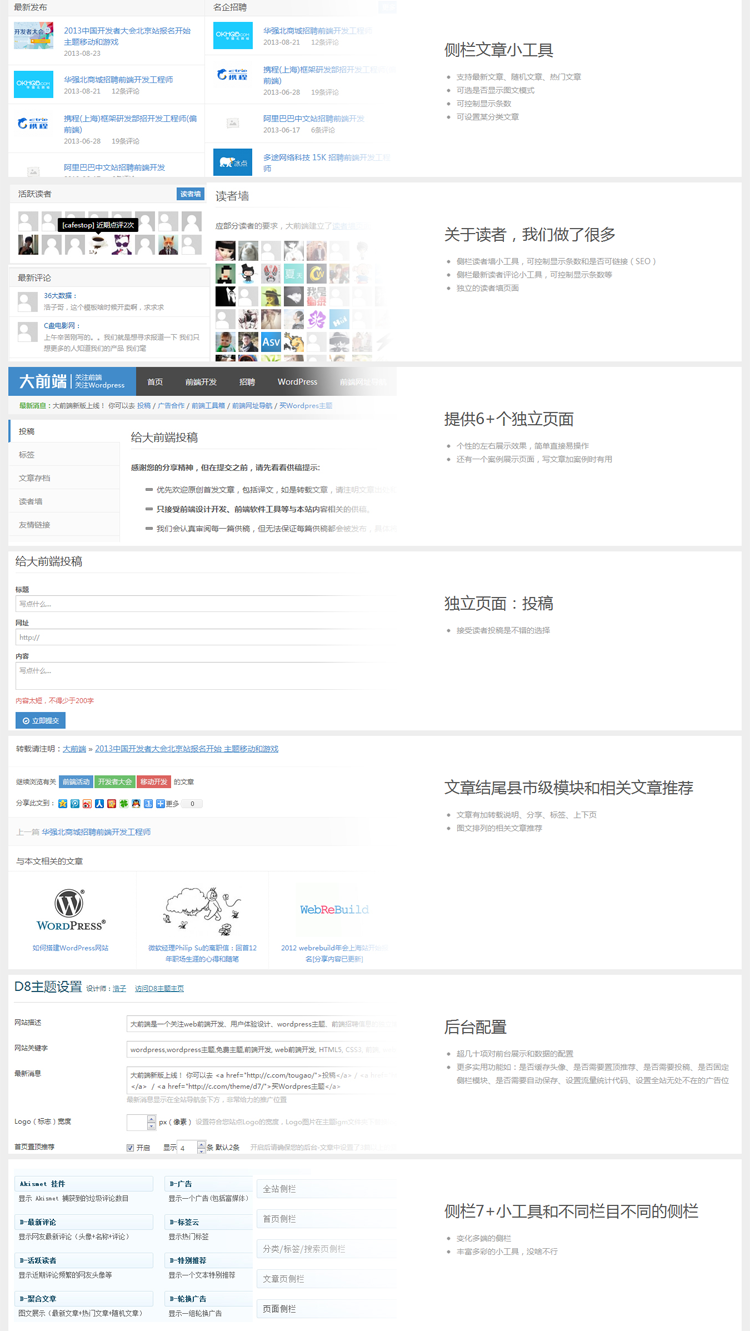Click the 标题 input field in submission form
This screenshot has width=750, height=1331.
pos(190,604)
